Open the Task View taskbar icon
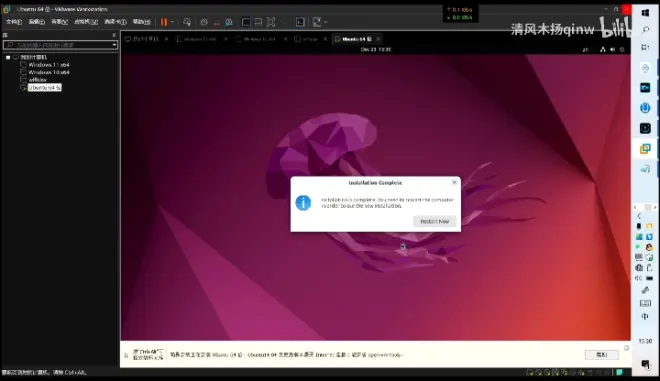660x381 pixels. coord(645,47)
